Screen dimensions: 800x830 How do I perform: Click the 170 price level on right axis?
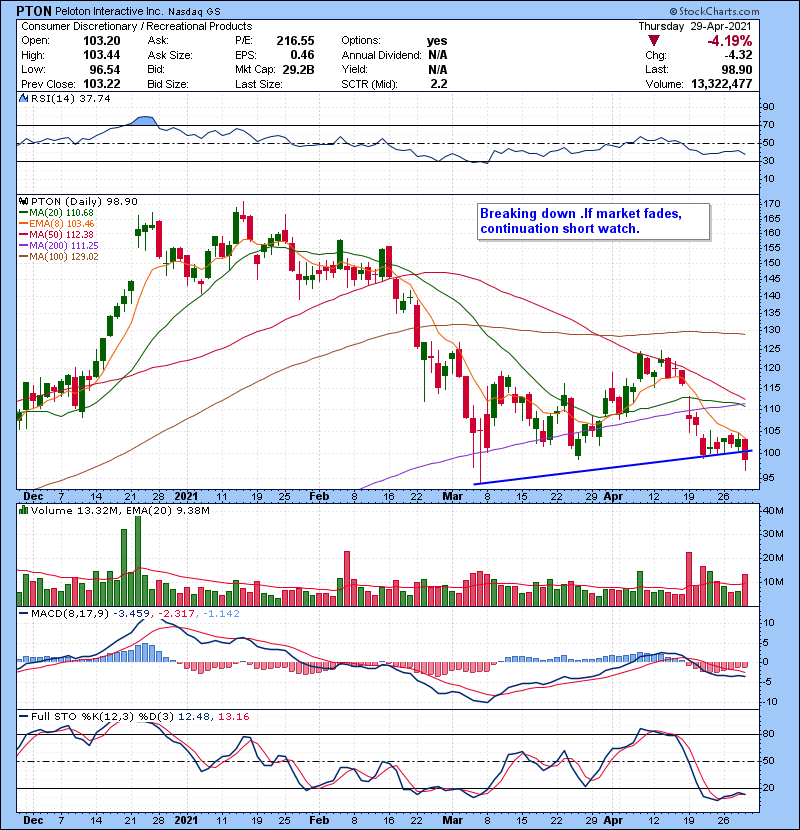[771, 204]
